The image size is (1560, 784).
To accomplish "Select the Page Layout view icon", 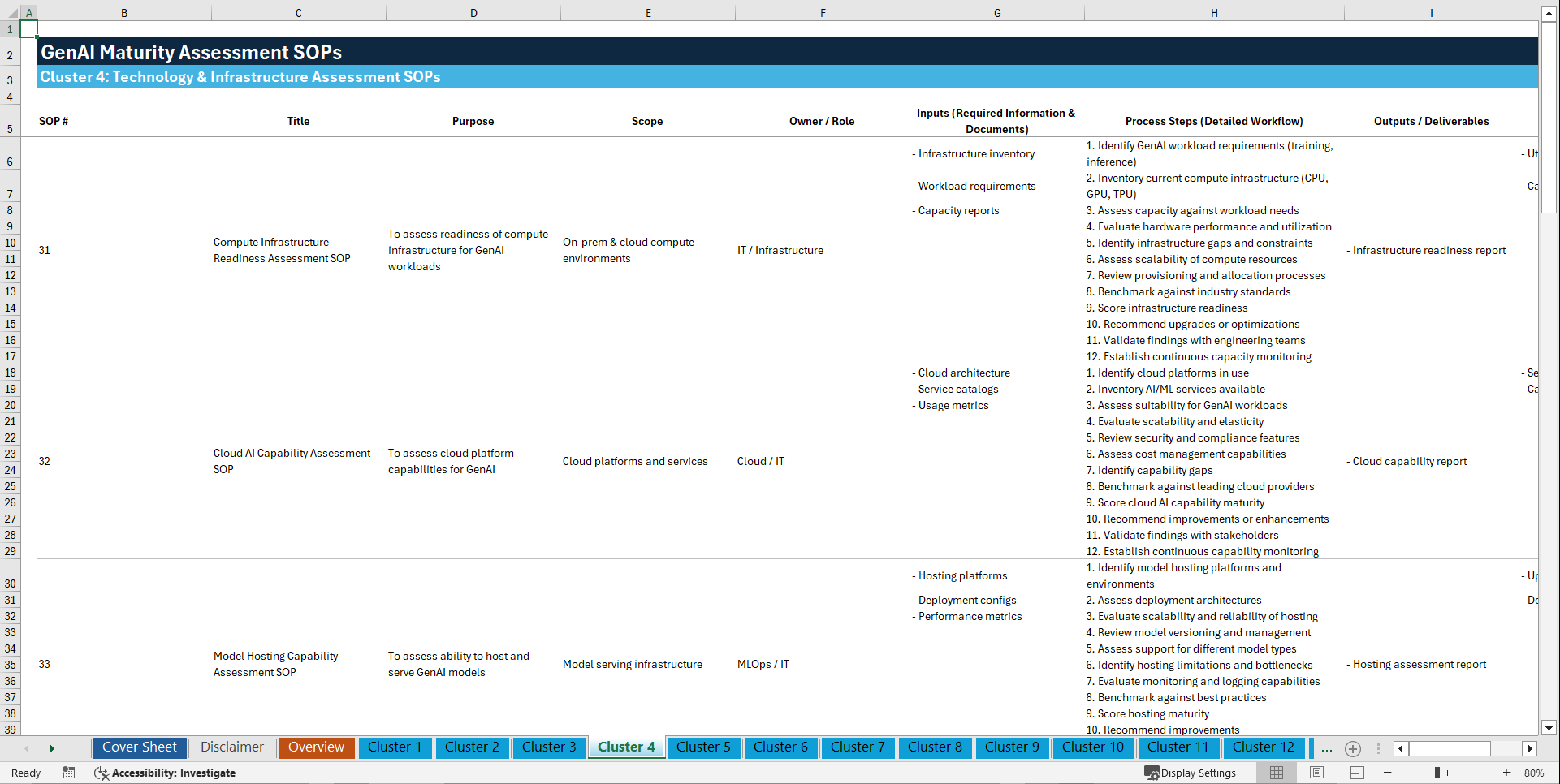I will (x=1316, y=773).
